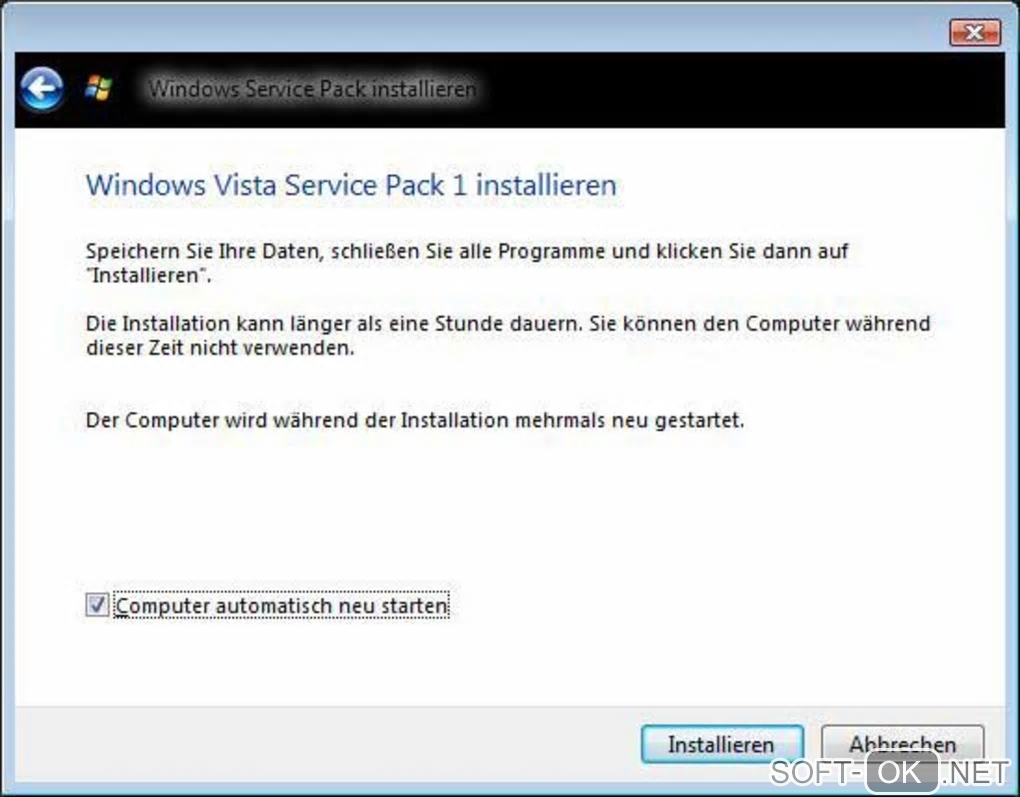Click the Windows logo icon in header
Screen dimensions: 1020x797
tap(98, 89)
